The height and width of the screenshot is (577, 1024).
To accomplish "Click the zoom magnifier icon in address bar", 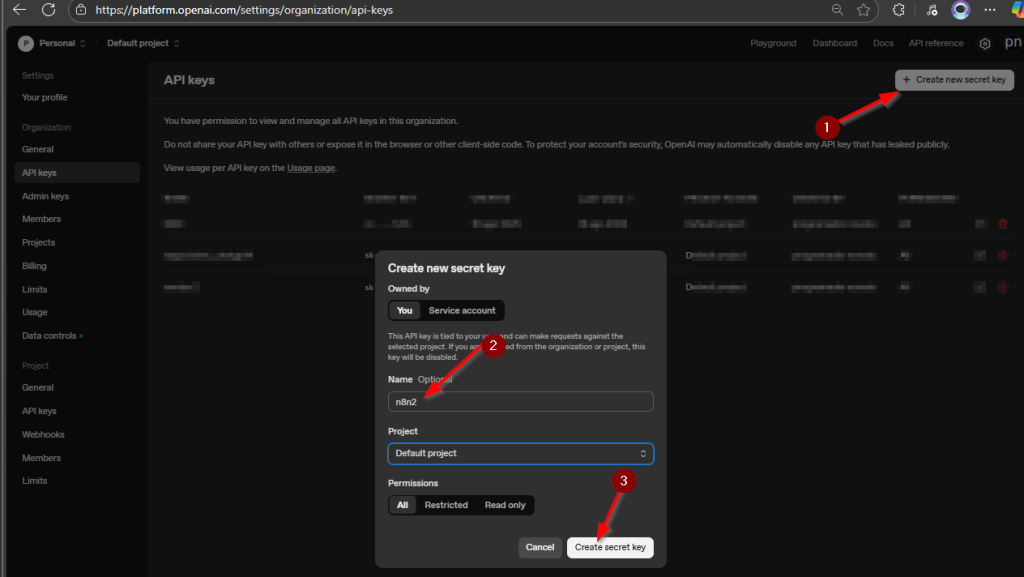I will [x=837, y=10].
